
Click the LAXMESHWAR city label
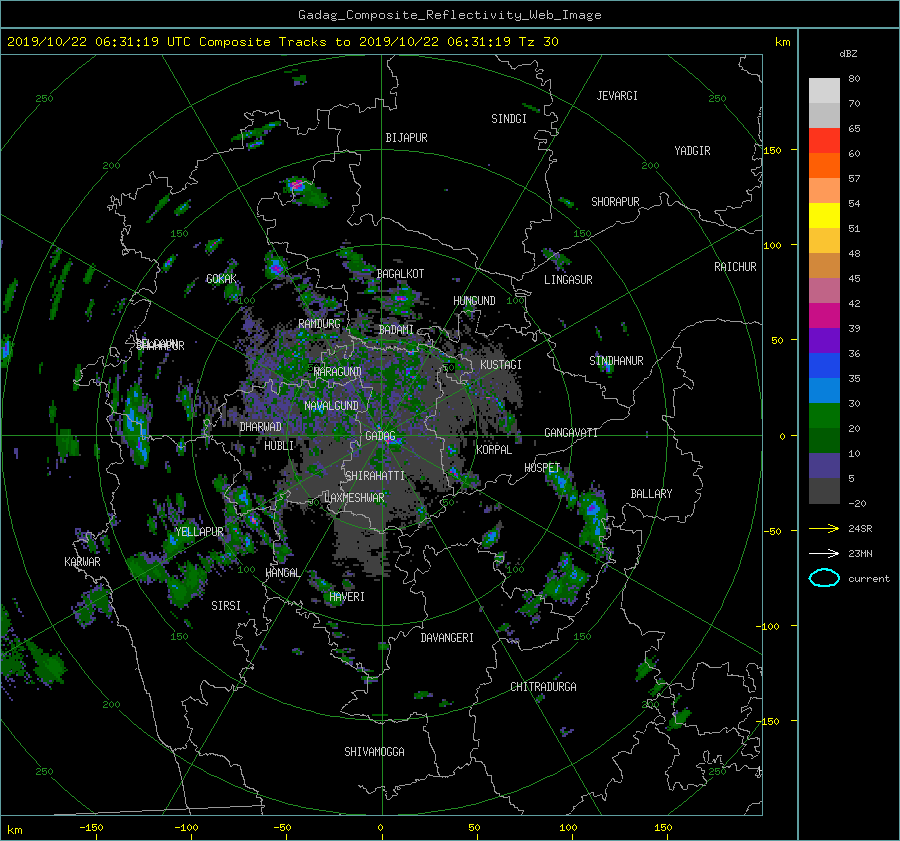coord(354,498)
